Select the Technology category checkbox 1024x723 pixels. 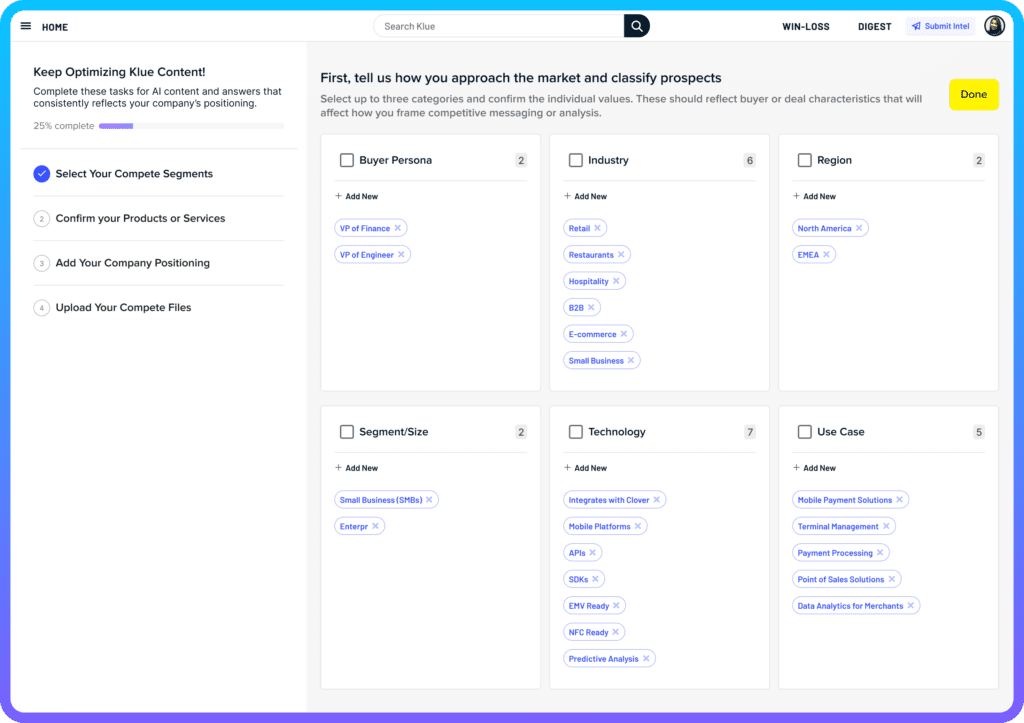tap(576, 432)
